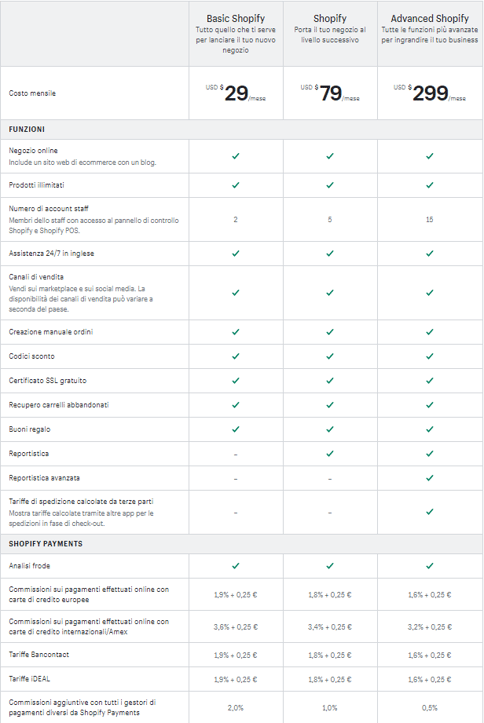Click the USD $29 monthly price
Viewport: 484px width, 723px height.
[236, 93]
